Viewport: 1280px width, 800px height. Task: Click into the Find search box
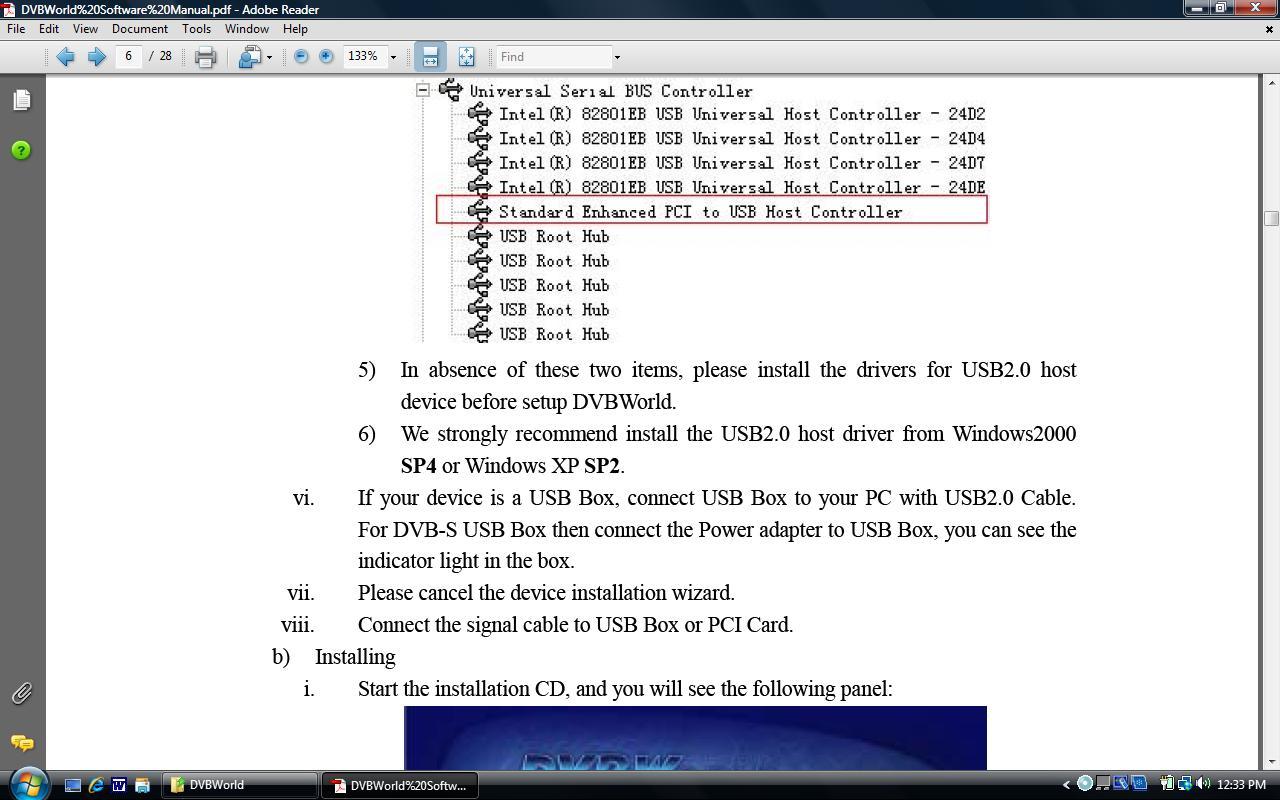click(x=554, y=57)
